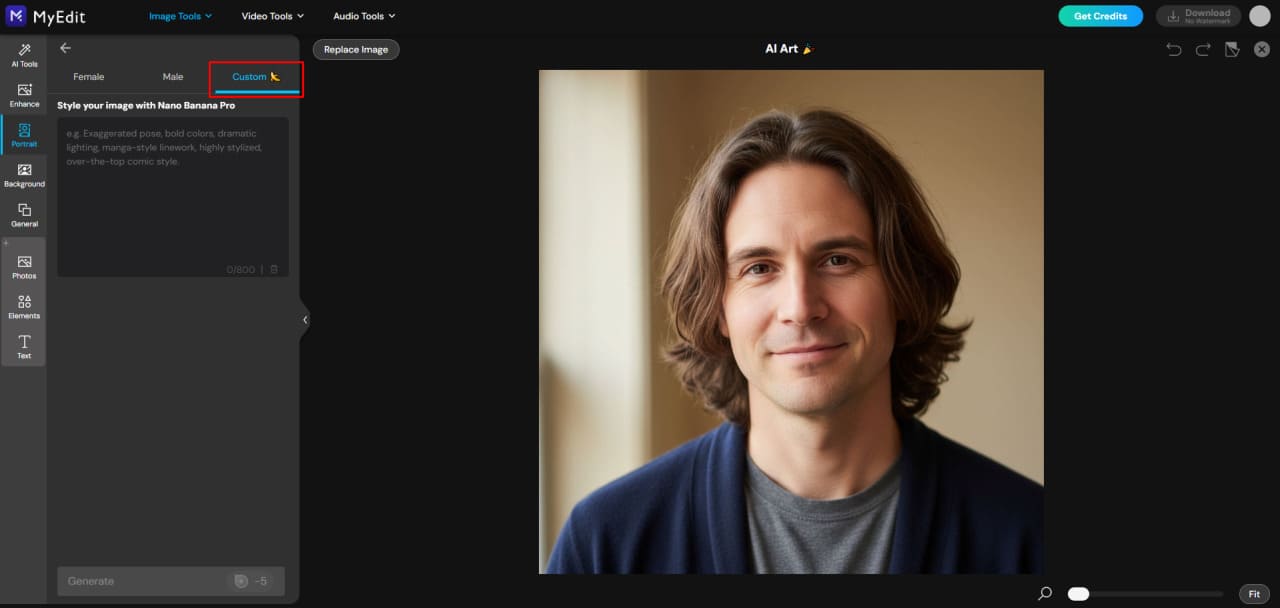The height and width of the screenshot is (608, 1280).
Task: Open the user profile avatar
Action: 1260,16
